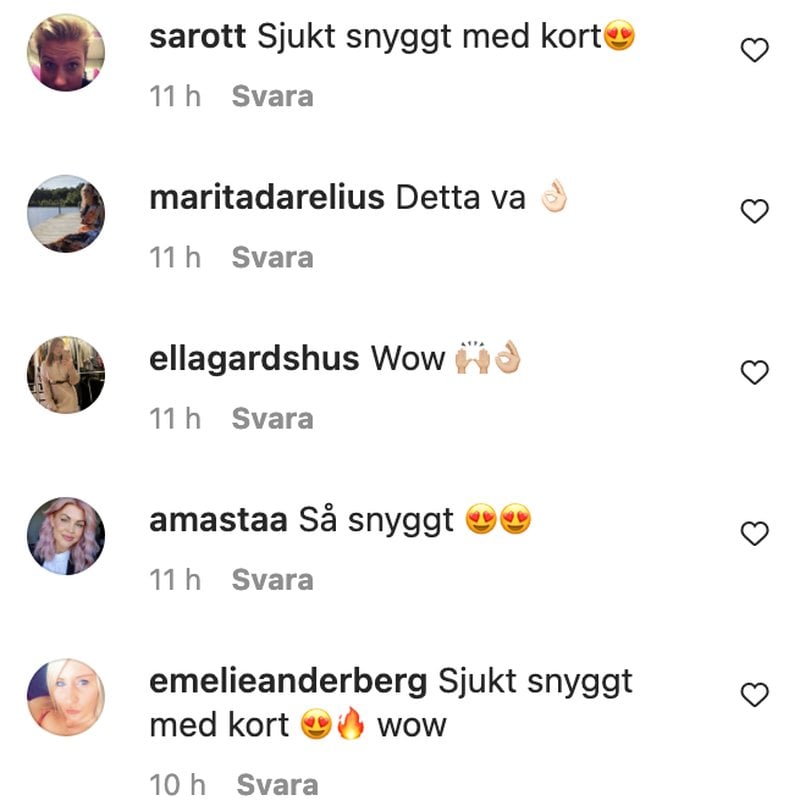Viewport: 800px width, 806px height.
Task: Click Svara under maritadarelius's comment
Action: 272,258
